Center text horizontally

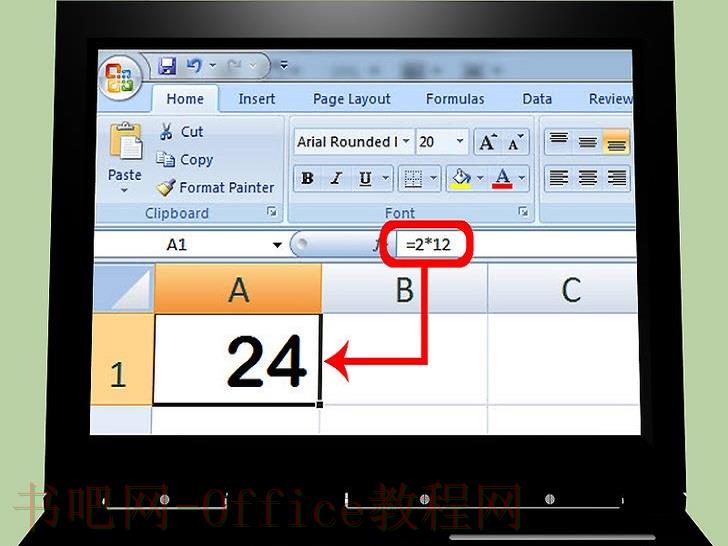click(x=587, y=178)
